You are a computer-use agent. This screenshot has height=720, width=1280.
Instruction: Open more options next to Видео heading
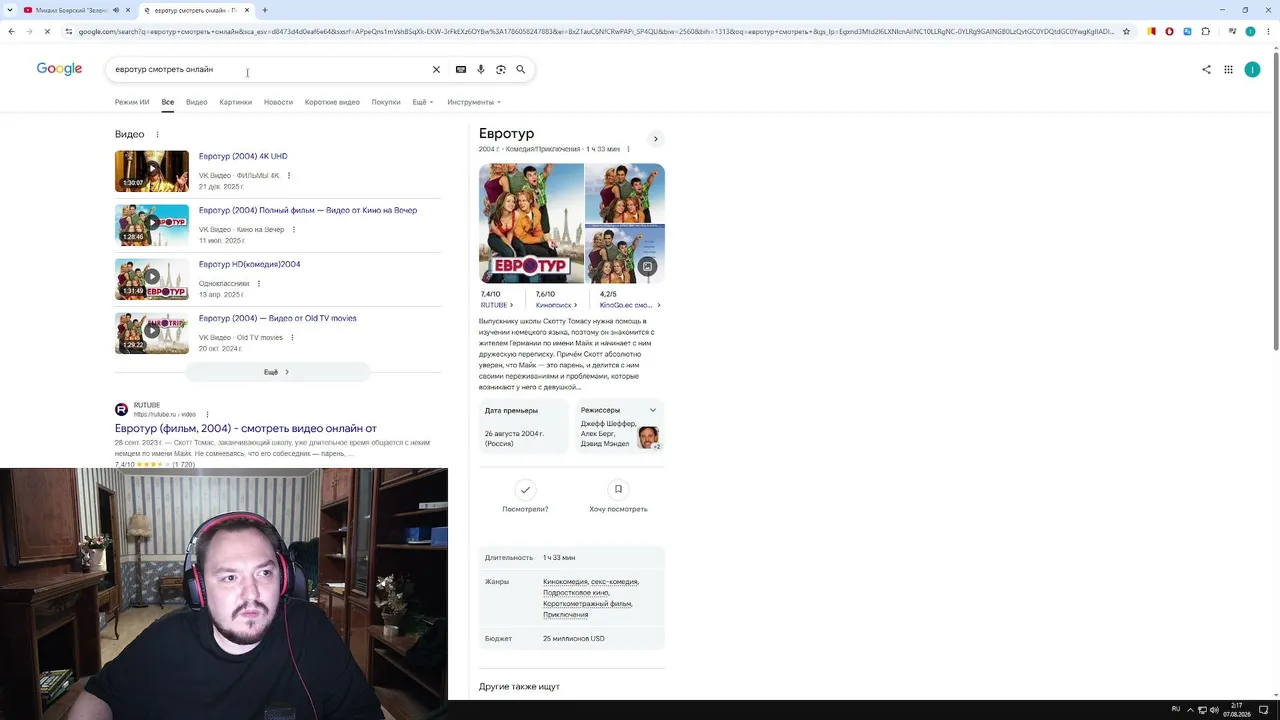[157, 134]
